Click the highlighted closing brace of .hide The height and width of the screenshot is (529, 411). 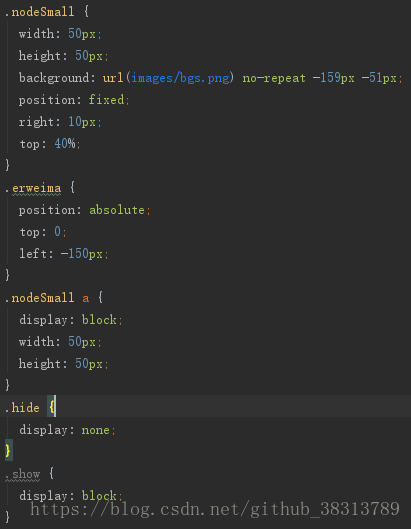[8, 450]
